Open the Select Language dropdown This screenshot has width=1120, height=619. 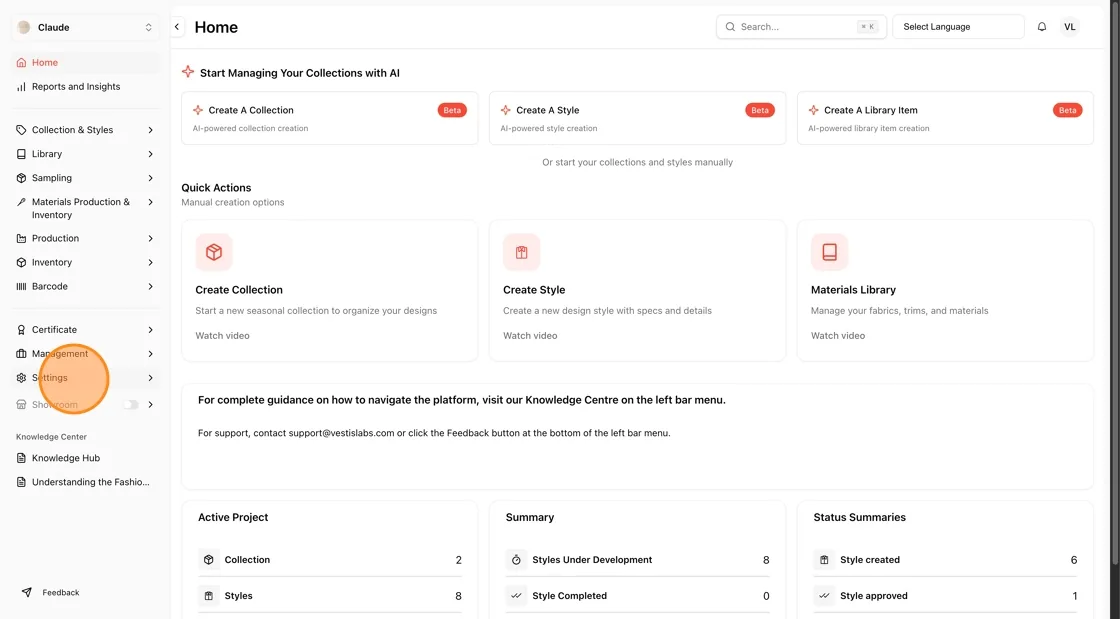tap(958, 27)
